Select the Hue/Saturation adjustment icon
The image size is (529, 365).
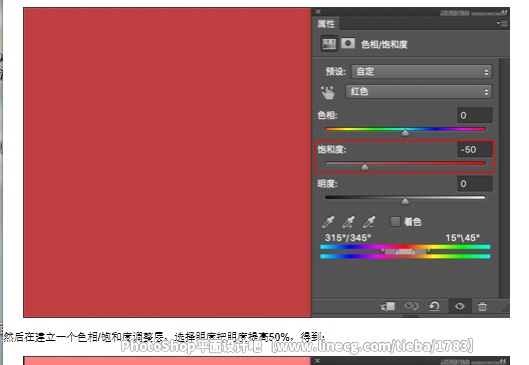coord(329,44)
